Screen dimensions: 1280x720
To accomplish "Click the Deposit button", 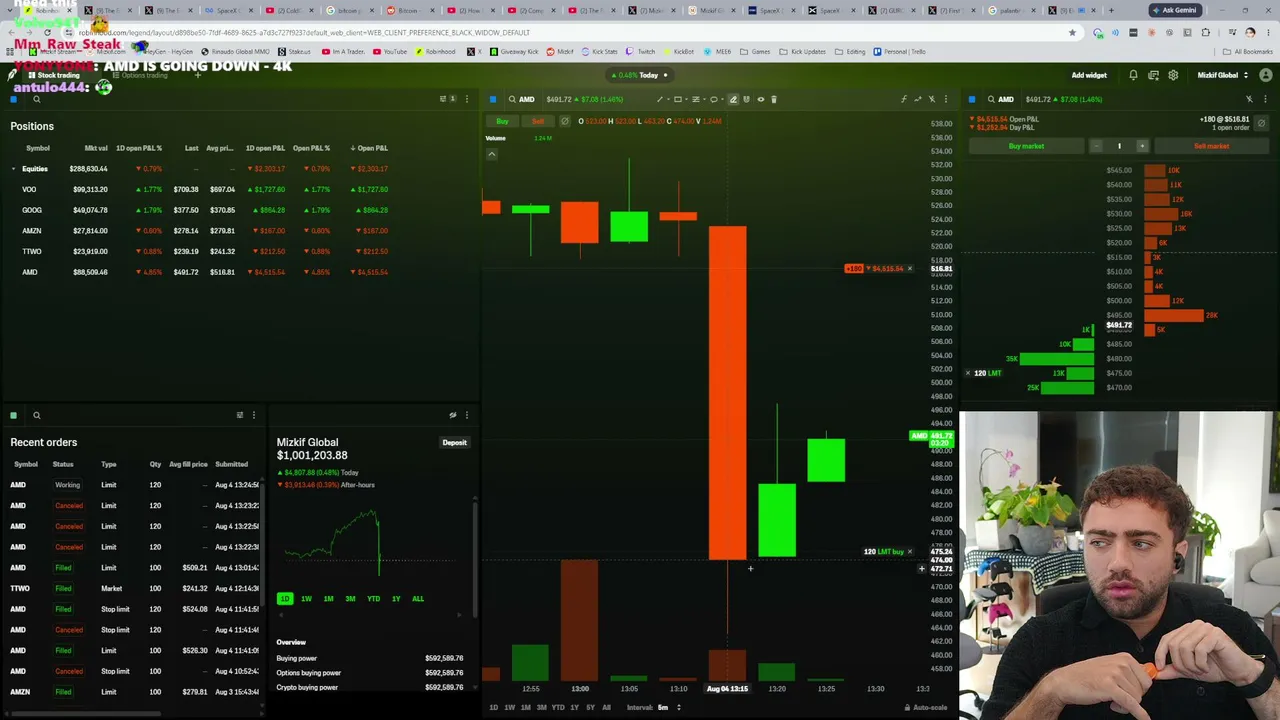I will pos(455,442).
